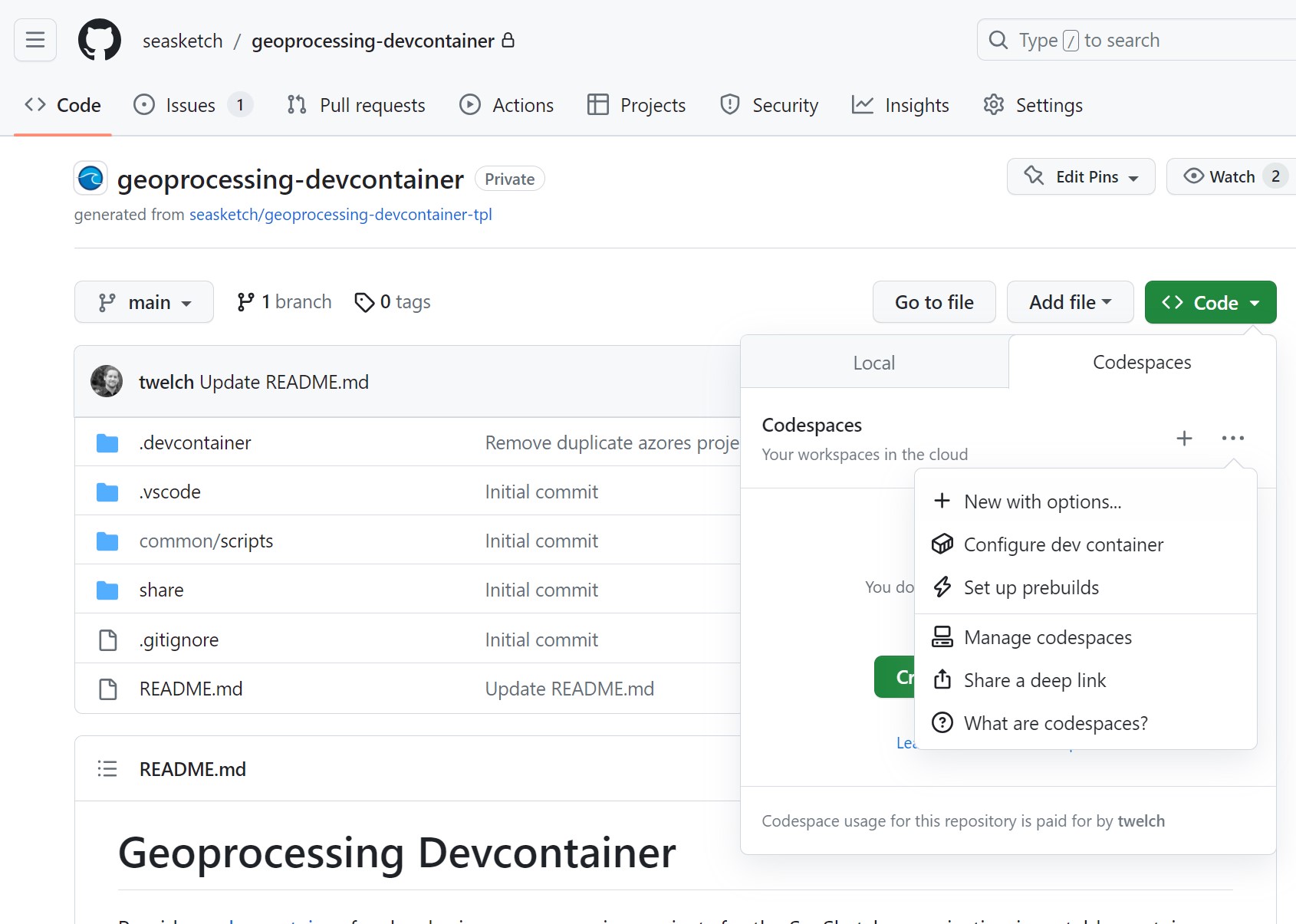This screenshot has width=1296, height=924.
Task: Click the geoprocessing-devcontainer header breadcrumb link
Action: [373, 41]
